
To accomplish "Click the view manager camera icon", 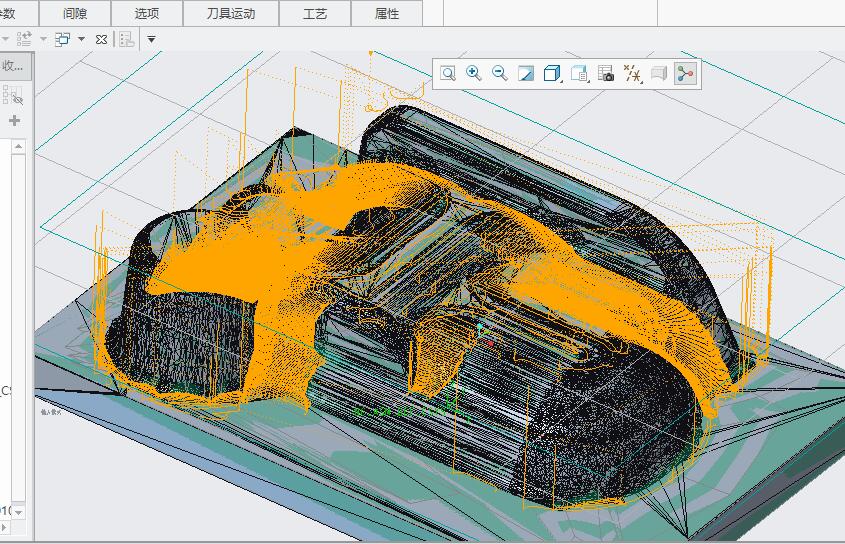I will (605, 73).
